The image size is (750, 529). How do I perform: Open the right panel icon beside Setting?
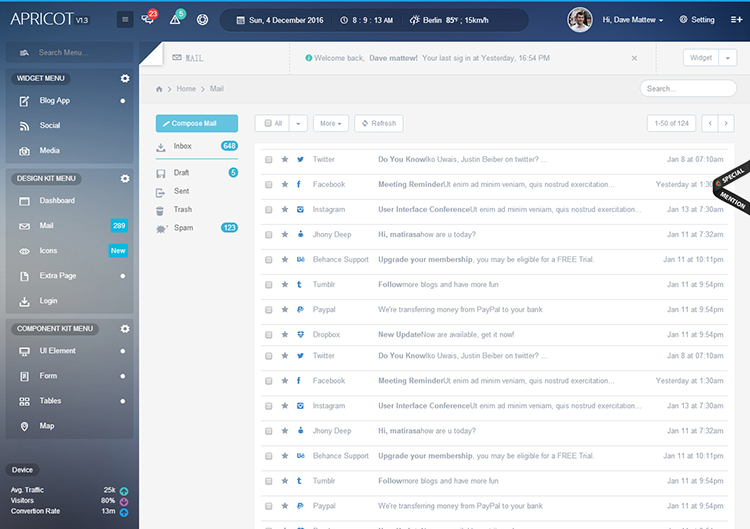pyautogui.click(x=736, y=20)
